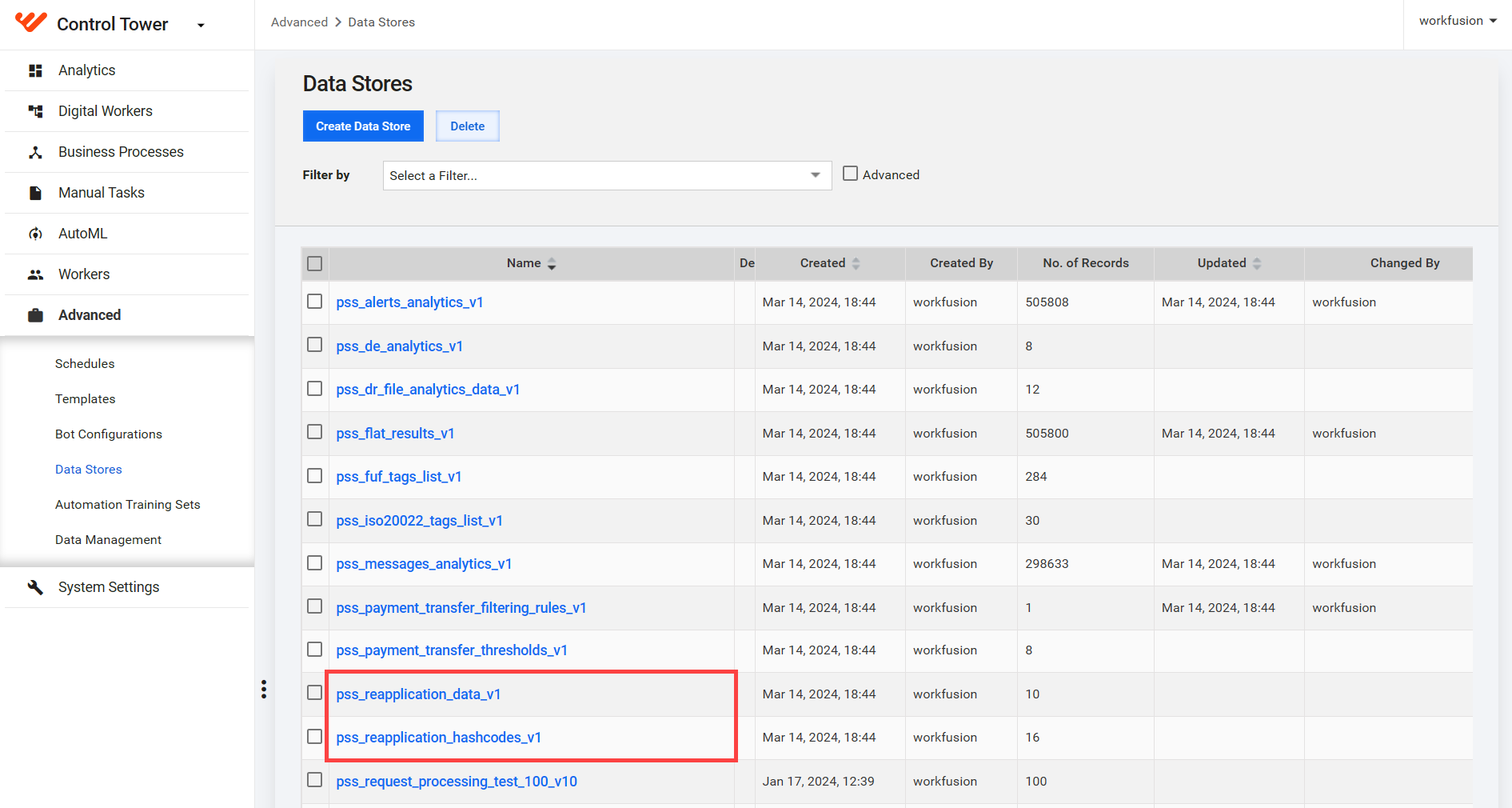Open Templates submenu item
This screenshot has height=808, width=1512.
pyautogui.click(x=86, y=399)
